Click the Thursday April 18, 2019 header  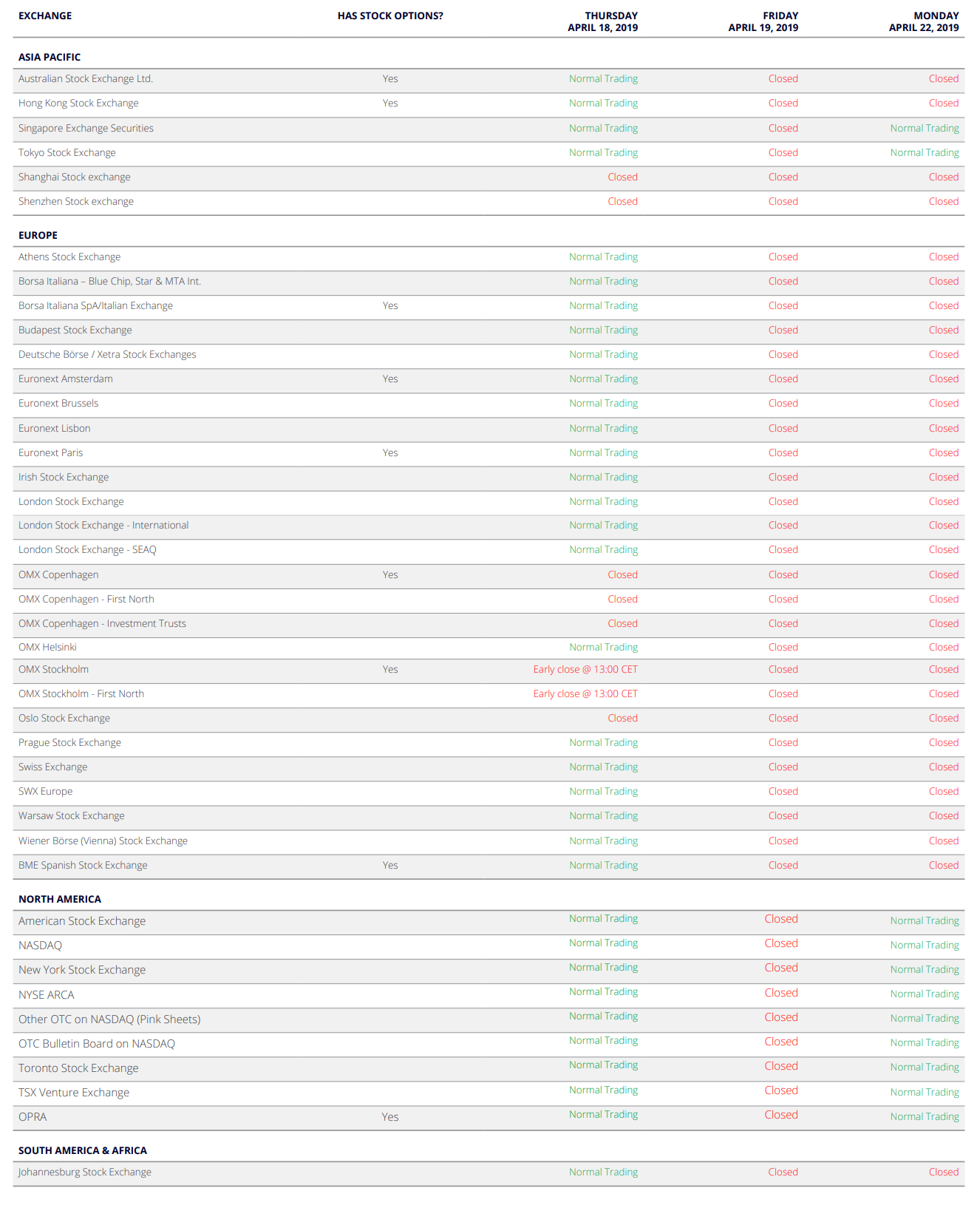602,21
